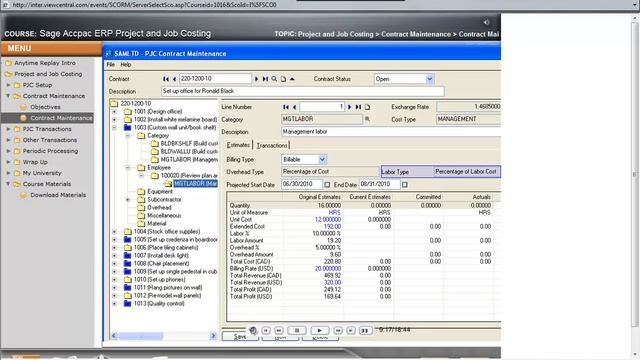
Task: Go to previous line number arrow
Action: 294,107
